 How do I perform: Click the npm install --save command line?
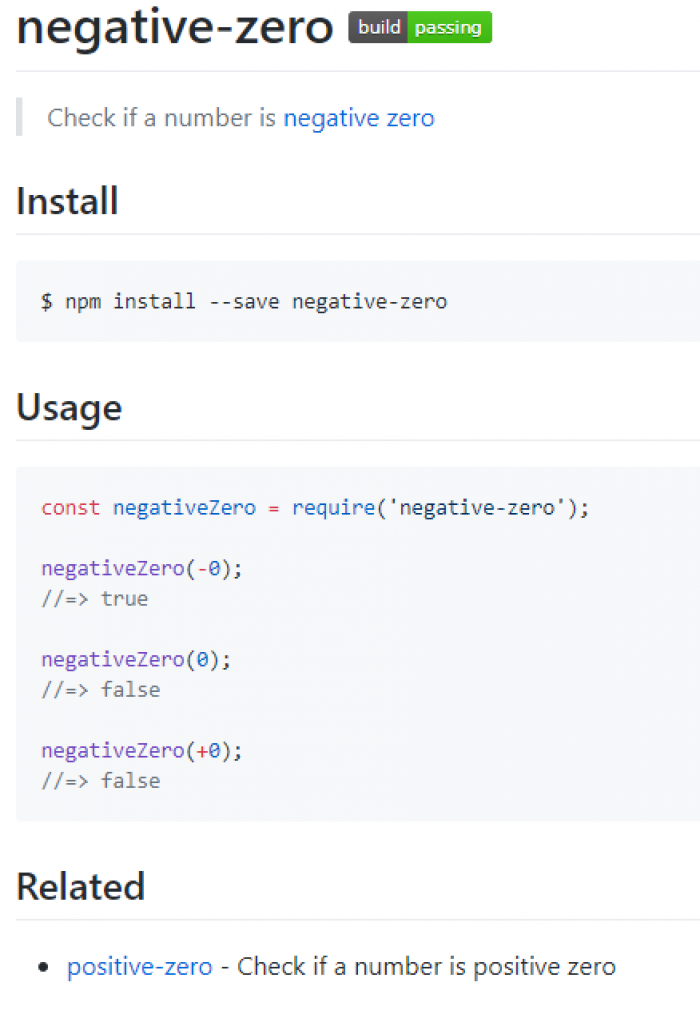(x=244, y=301)
